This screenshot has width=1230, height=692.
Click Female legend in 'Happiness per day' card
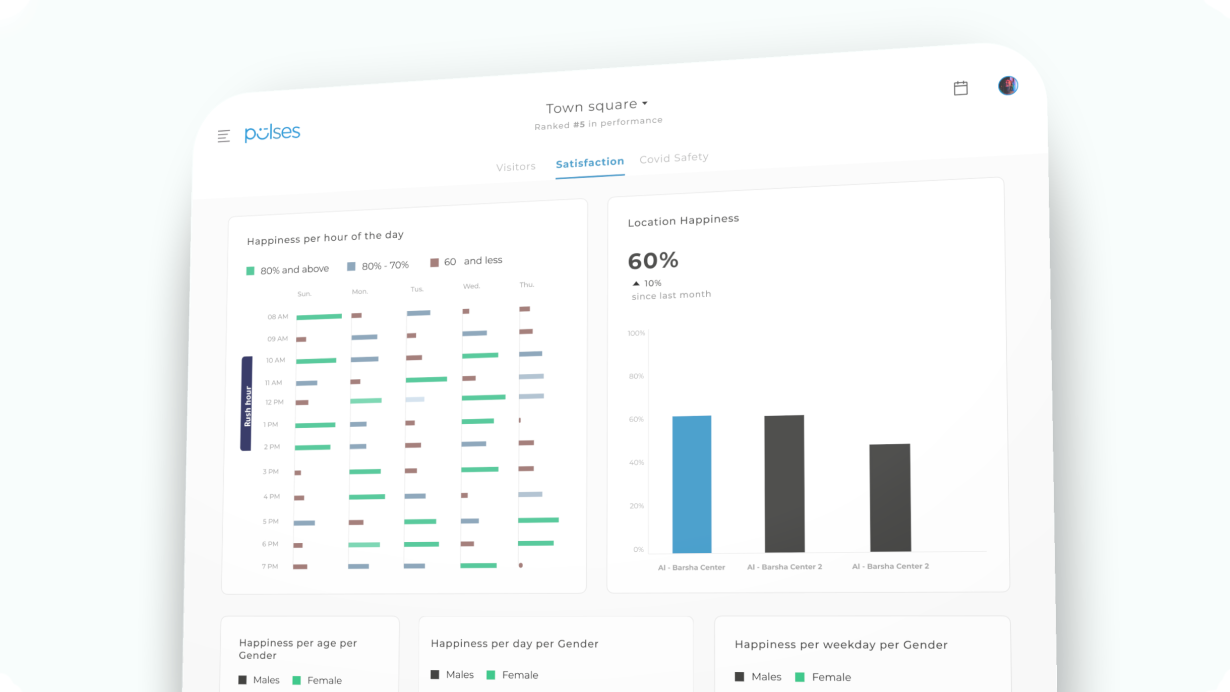[x=513, y=675]
